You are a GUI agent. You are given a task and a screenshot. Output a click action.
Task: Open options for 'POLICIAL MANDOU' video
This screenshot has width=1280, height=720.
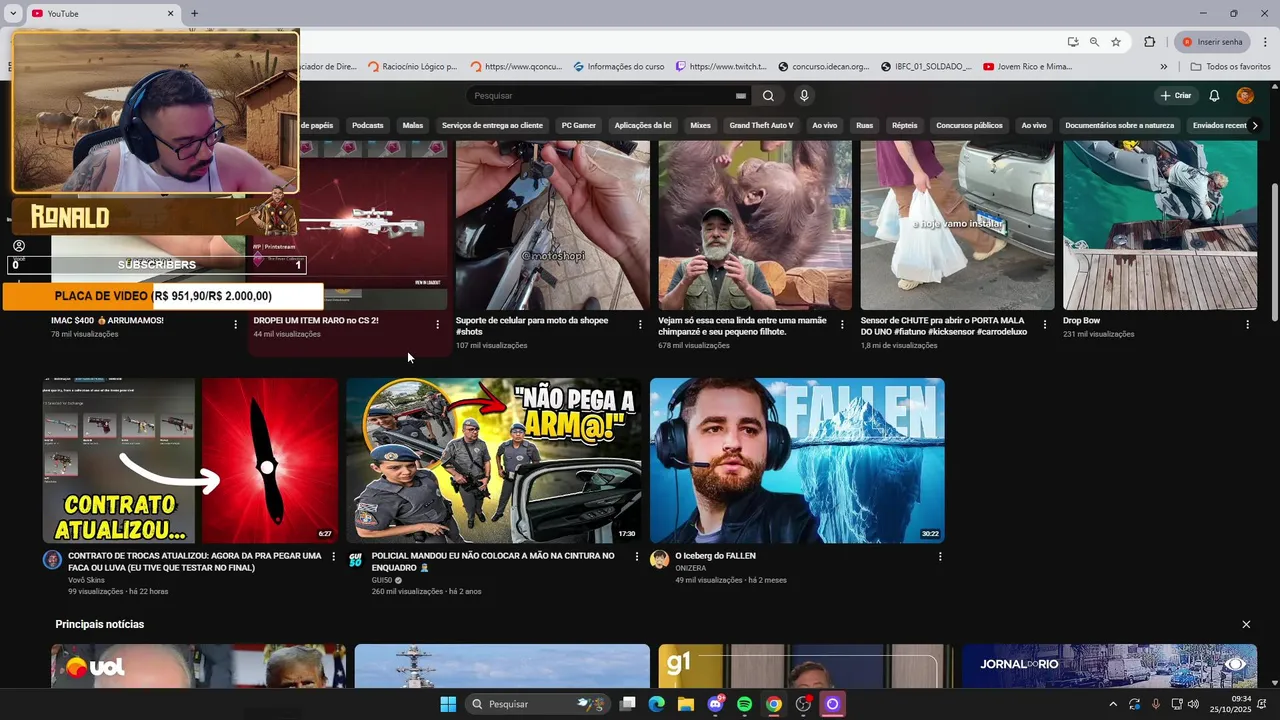pyautogui.click(x=637, y=556)
